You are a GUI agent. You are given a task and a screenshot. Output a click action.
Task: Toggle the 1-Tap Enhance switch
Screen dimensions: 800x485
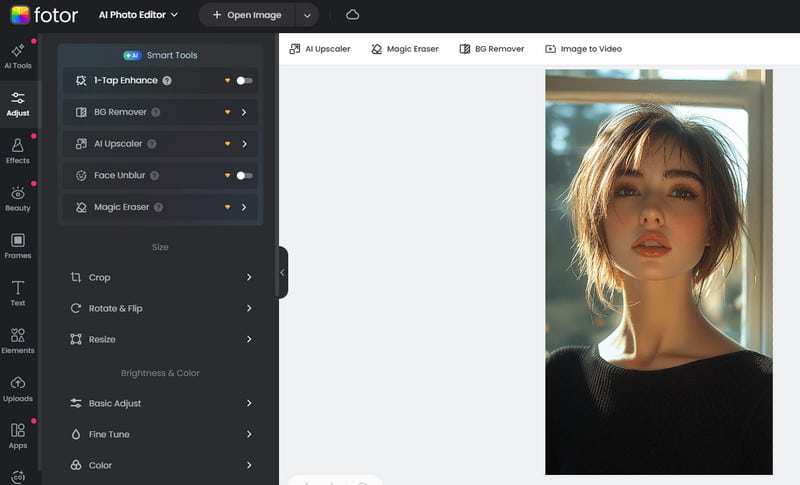tap(244, 80)
